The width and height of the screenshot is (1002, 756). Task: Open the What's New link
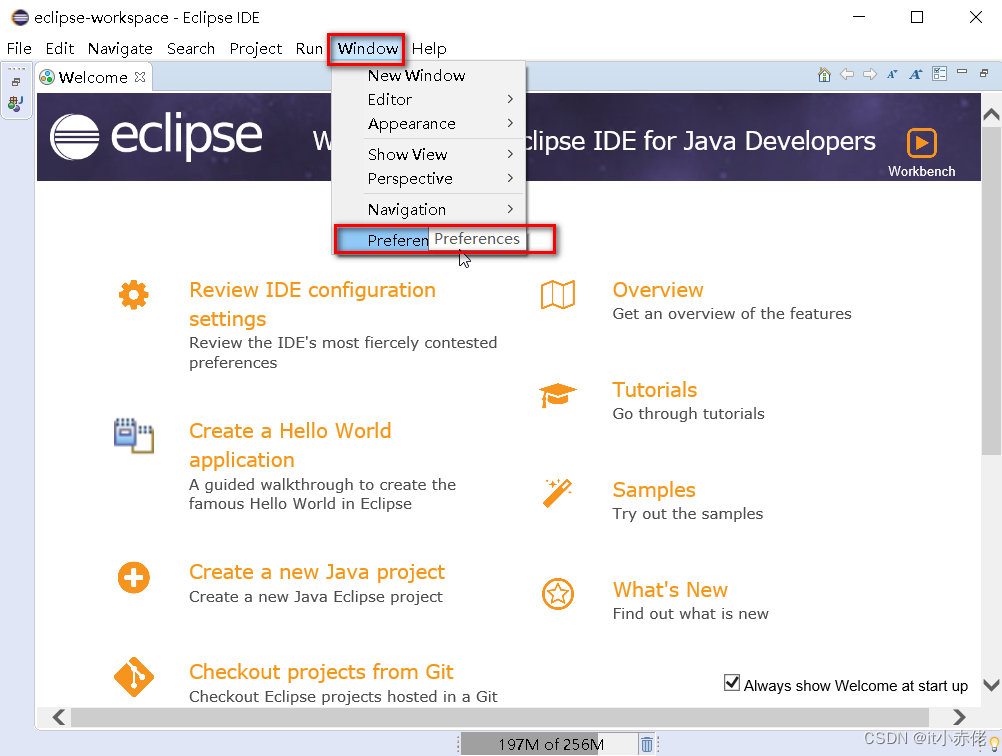tap(670, 589)
